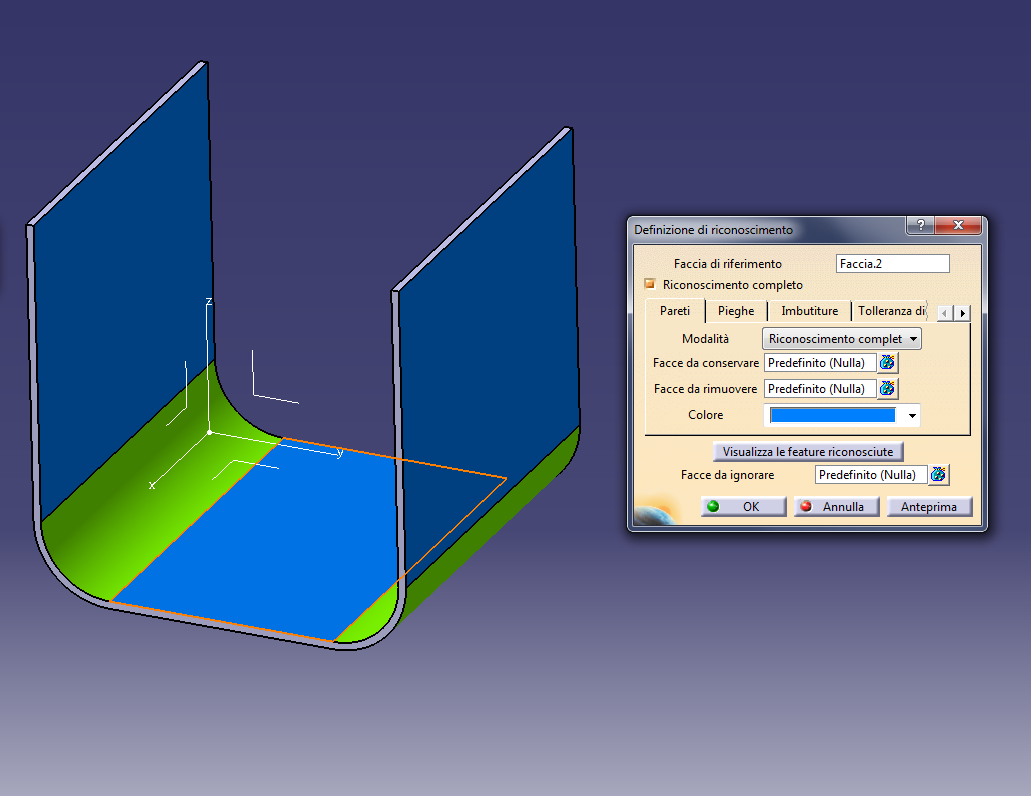Image resolution: width=1031 pixels, height=796 pixels.
Task: Toggle the Riconoscimento completo checkbox
Action: tap(649, 284)
